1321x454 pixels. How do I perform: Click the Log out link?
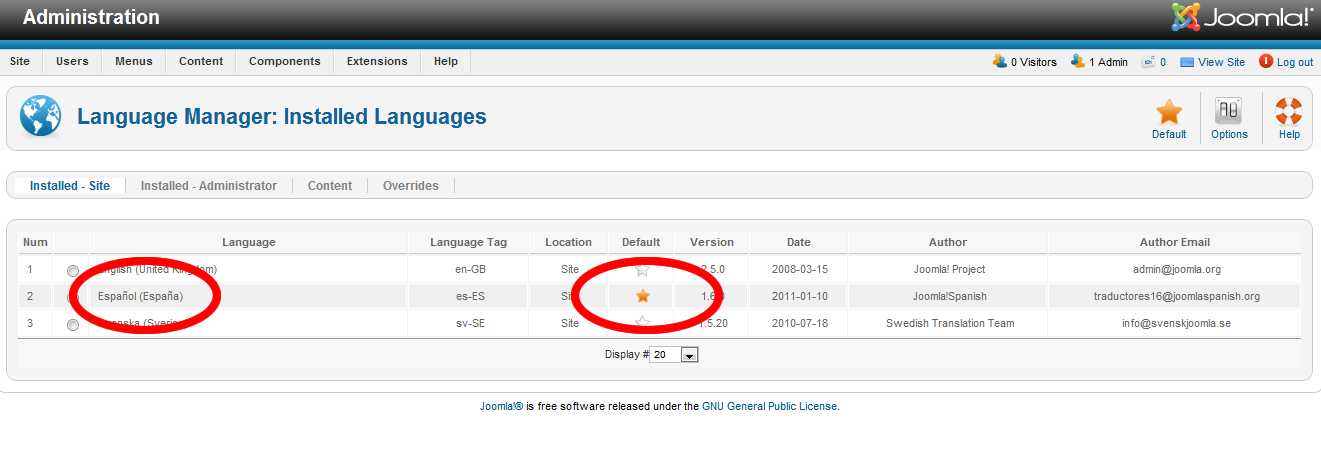tap(1295, 62)
